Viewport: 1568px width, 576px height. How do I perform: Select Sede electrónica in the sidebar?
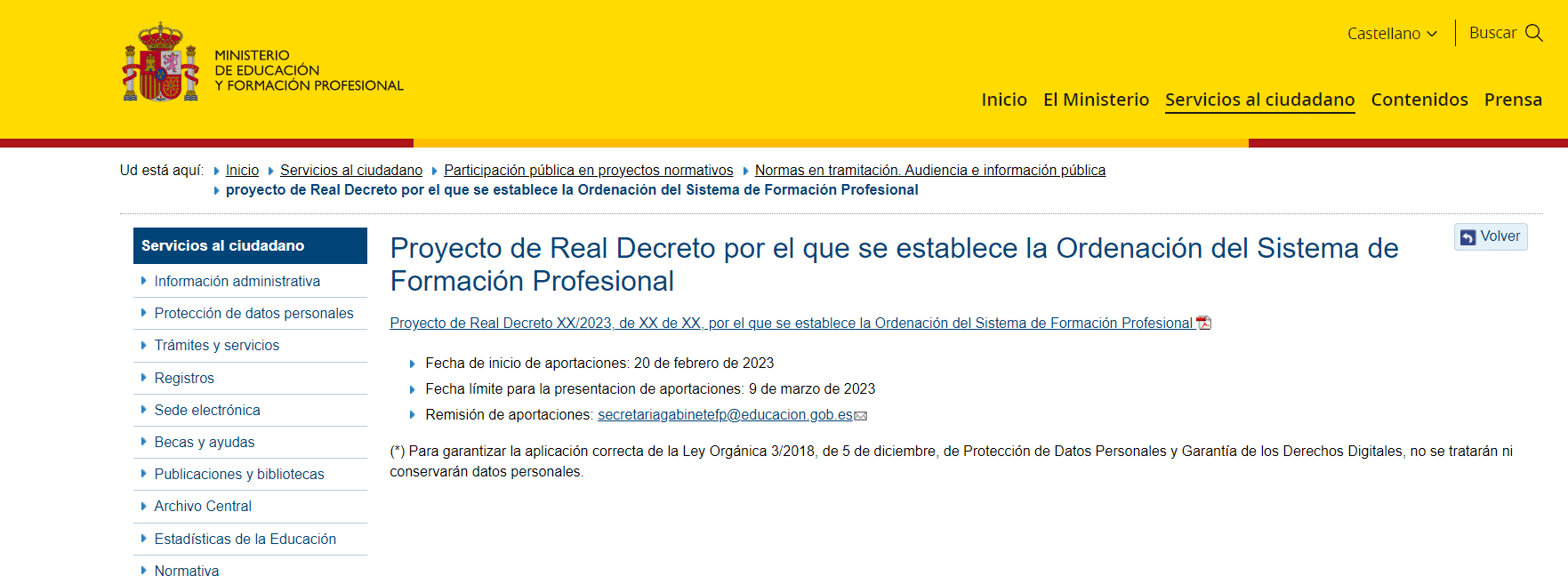pos(206,411)
